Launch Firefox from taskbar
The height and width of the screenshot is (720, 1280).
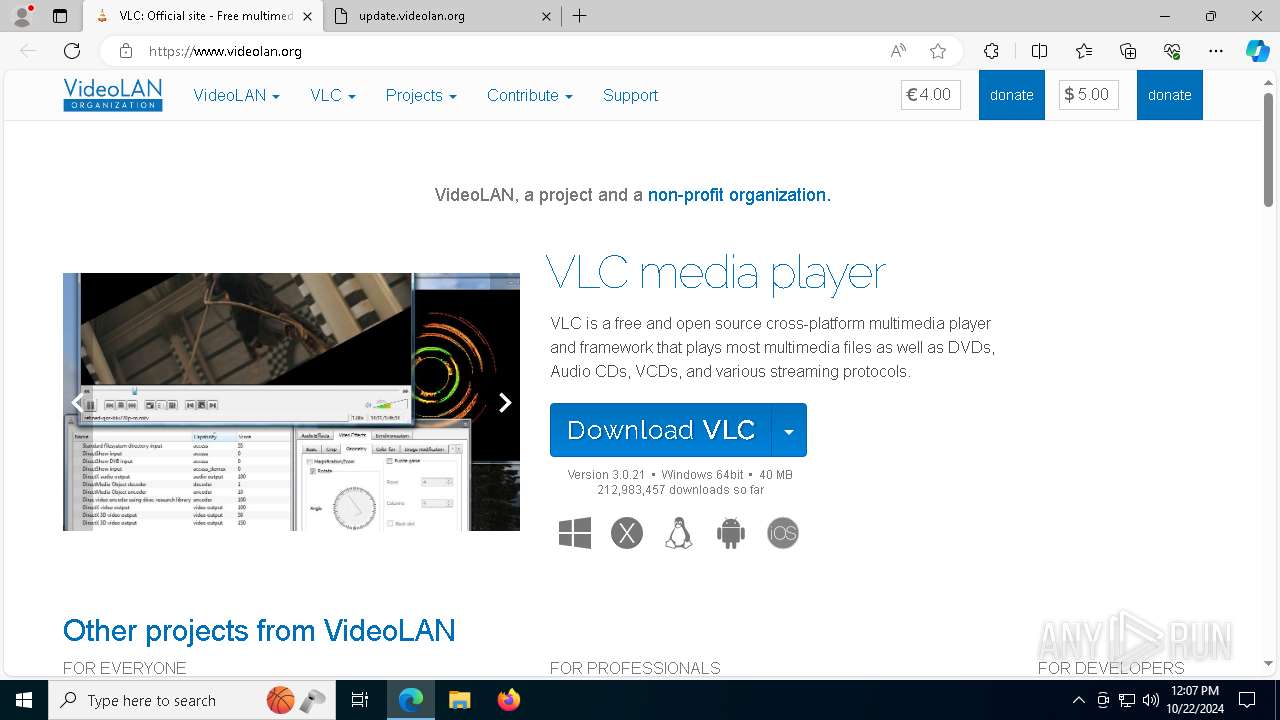click(509, 700)
